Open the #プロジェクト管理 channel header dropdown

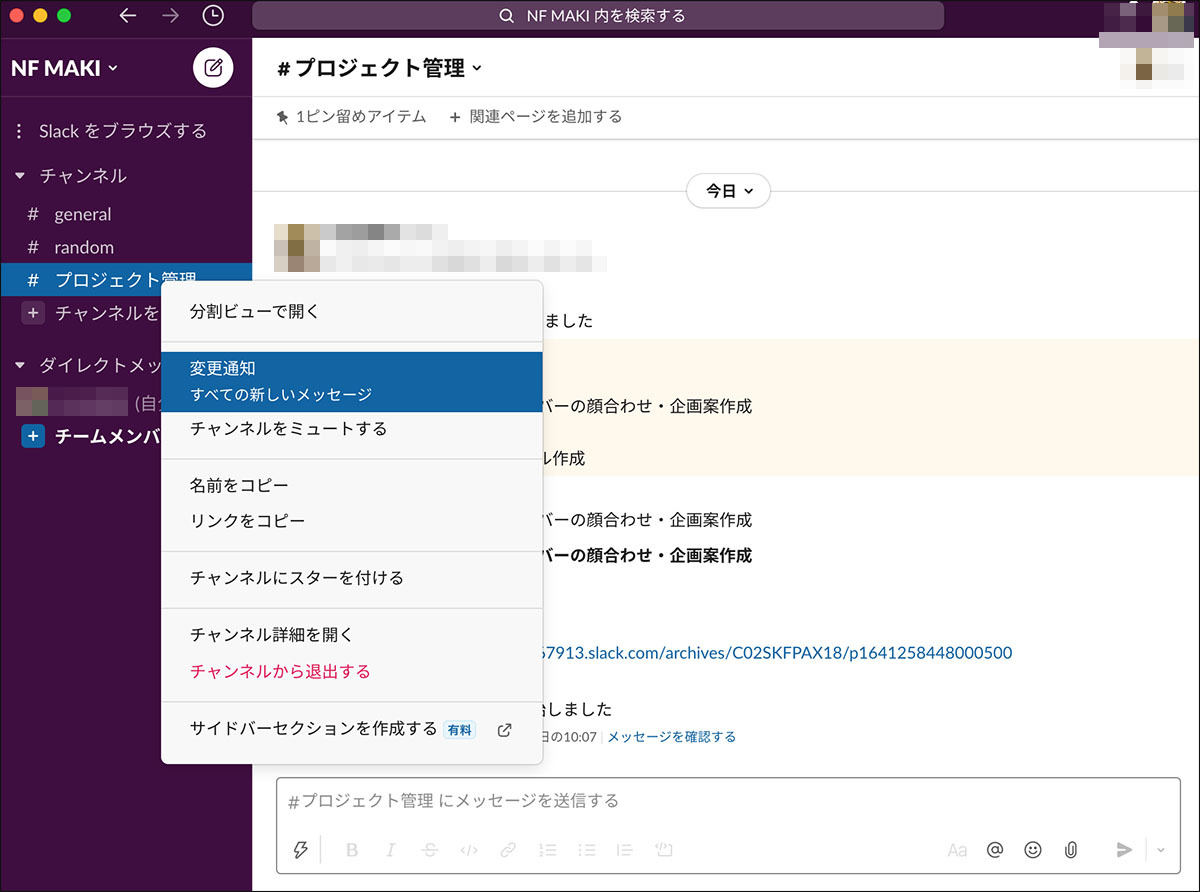click(x=379, y=68)
